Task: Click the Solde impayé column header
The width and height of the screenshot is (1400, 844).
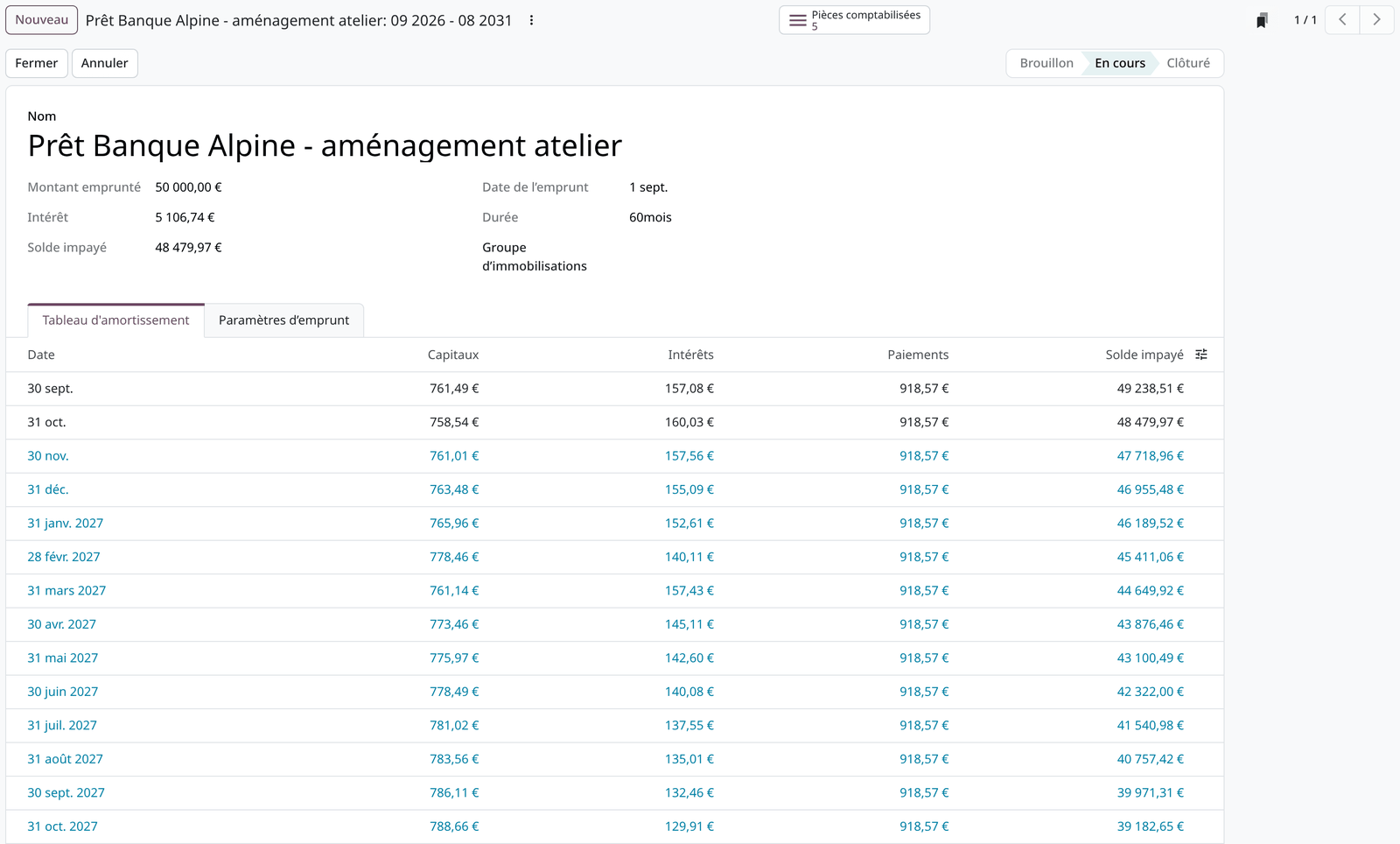Action: click(1144, 355)
